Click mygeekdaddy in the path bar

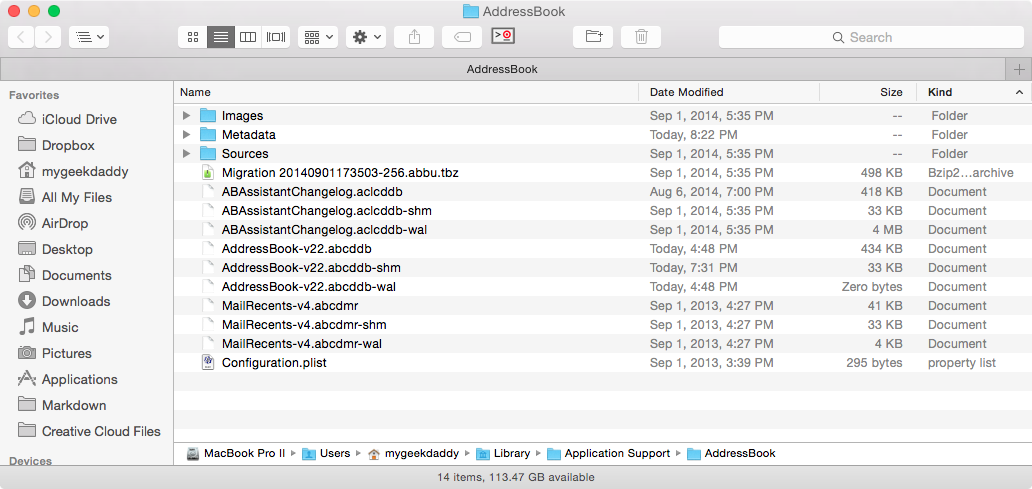click(415, 453)
